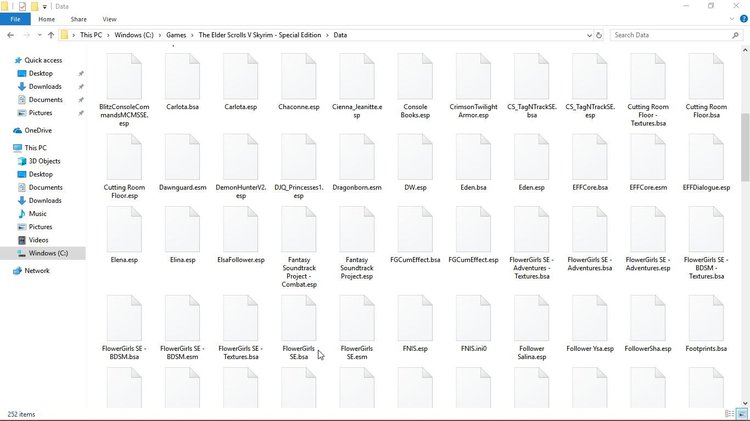Select the FNIS.ini0 file icon
The width and height of the screenshot is (750, 421).
coord(474,318)
